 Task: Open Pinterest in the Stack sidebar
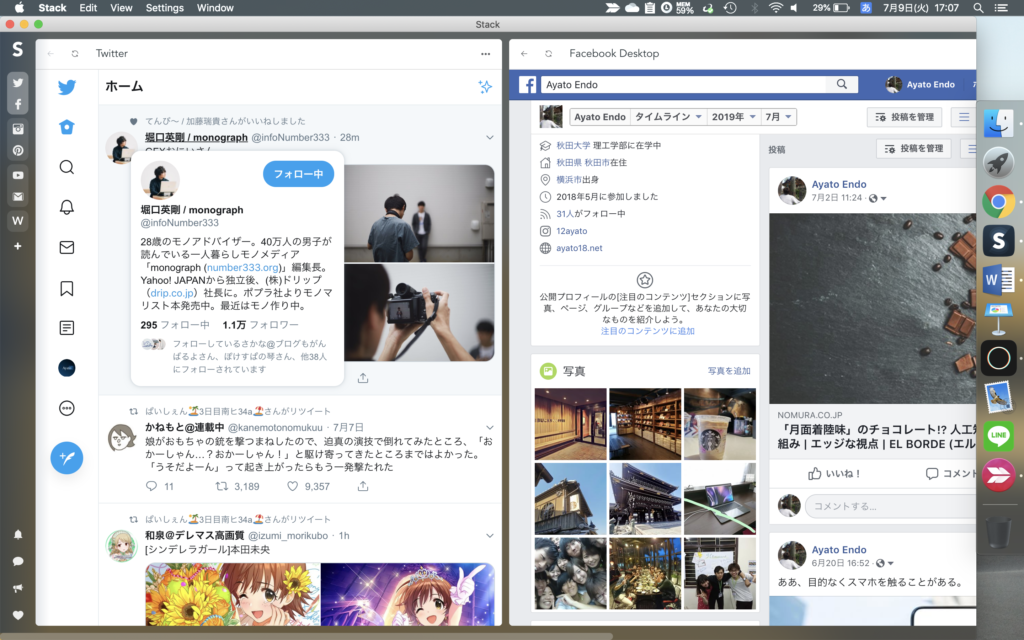click(18, 150)
